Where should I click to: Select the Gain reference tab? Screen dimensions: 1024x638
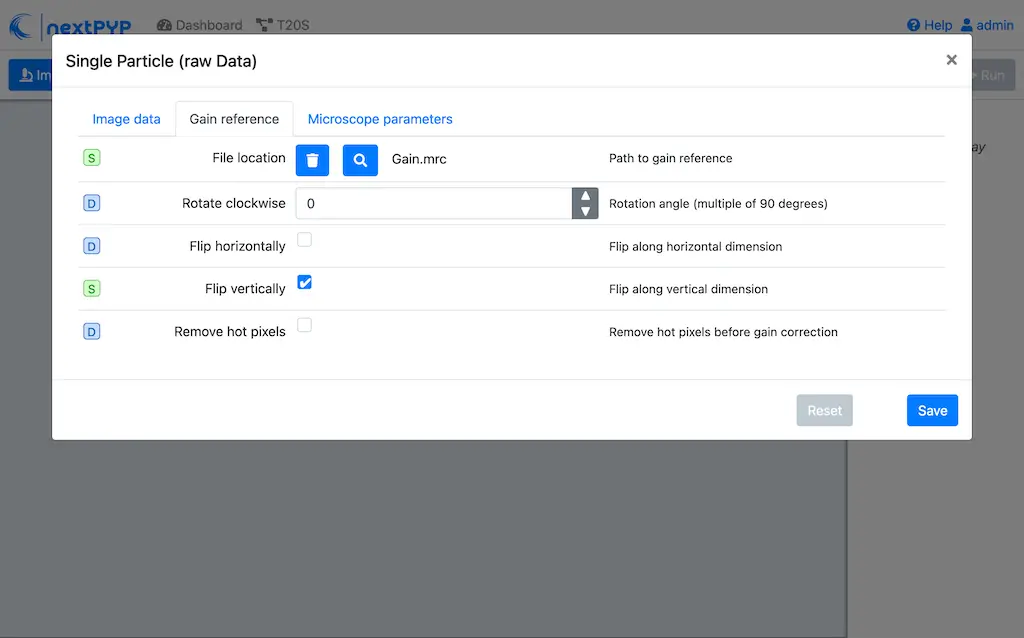click(x=234, y=119)
